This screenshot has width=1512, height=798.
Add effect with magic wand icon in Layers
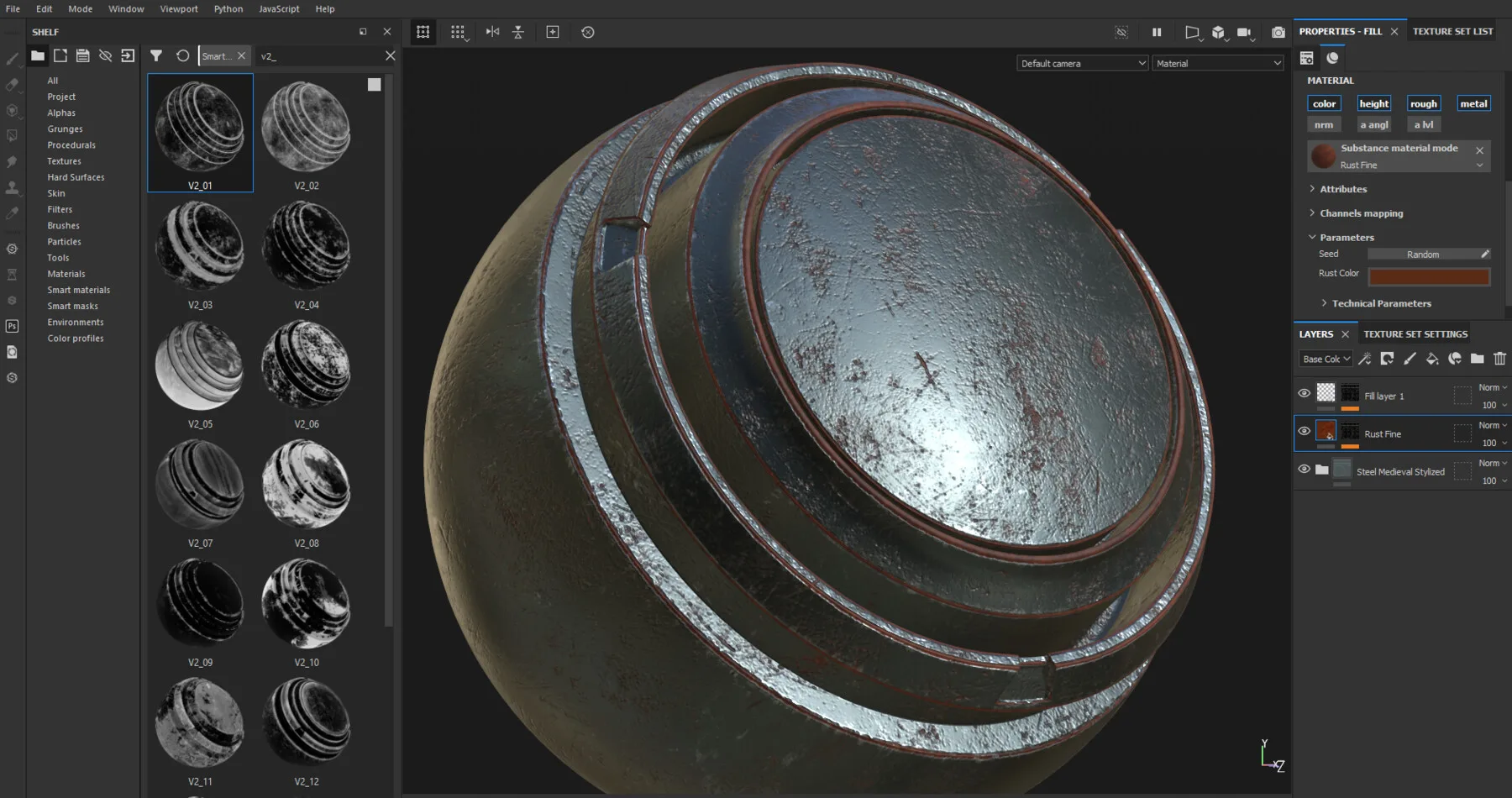point(1365,359)
